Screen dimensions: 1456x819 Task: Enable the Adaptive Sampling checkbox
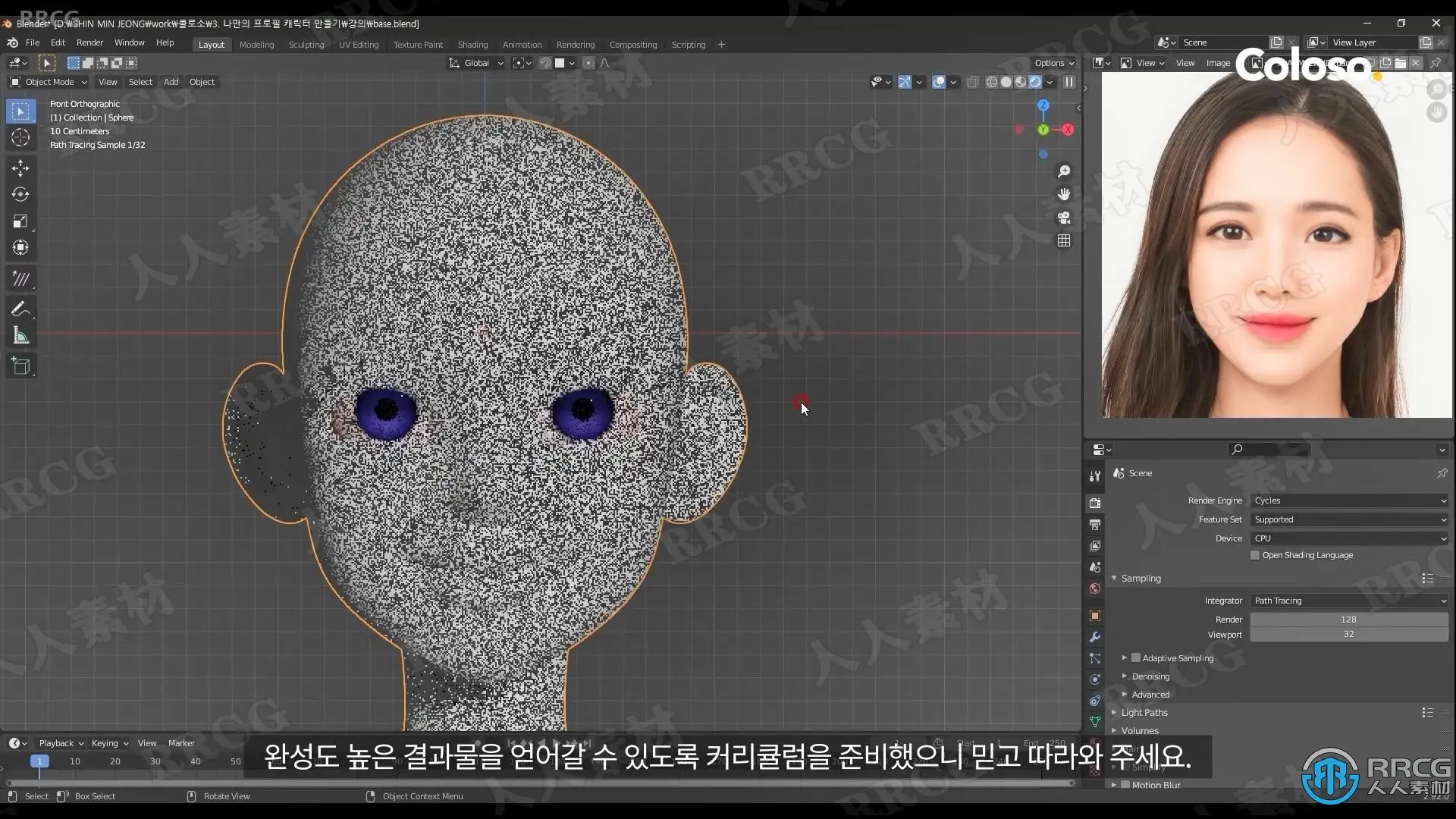pos(1136,658)
